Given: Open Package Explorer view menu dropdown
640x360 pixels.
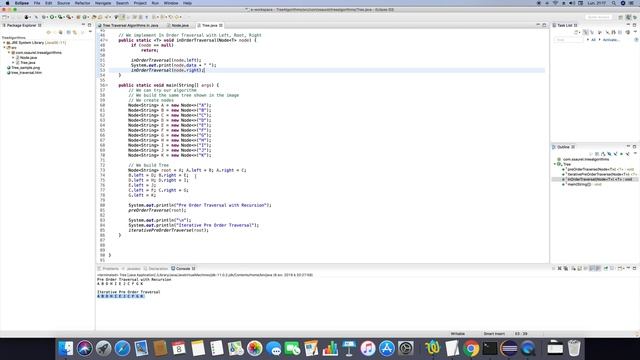Looking at the screenshot, I should point(90,32).
